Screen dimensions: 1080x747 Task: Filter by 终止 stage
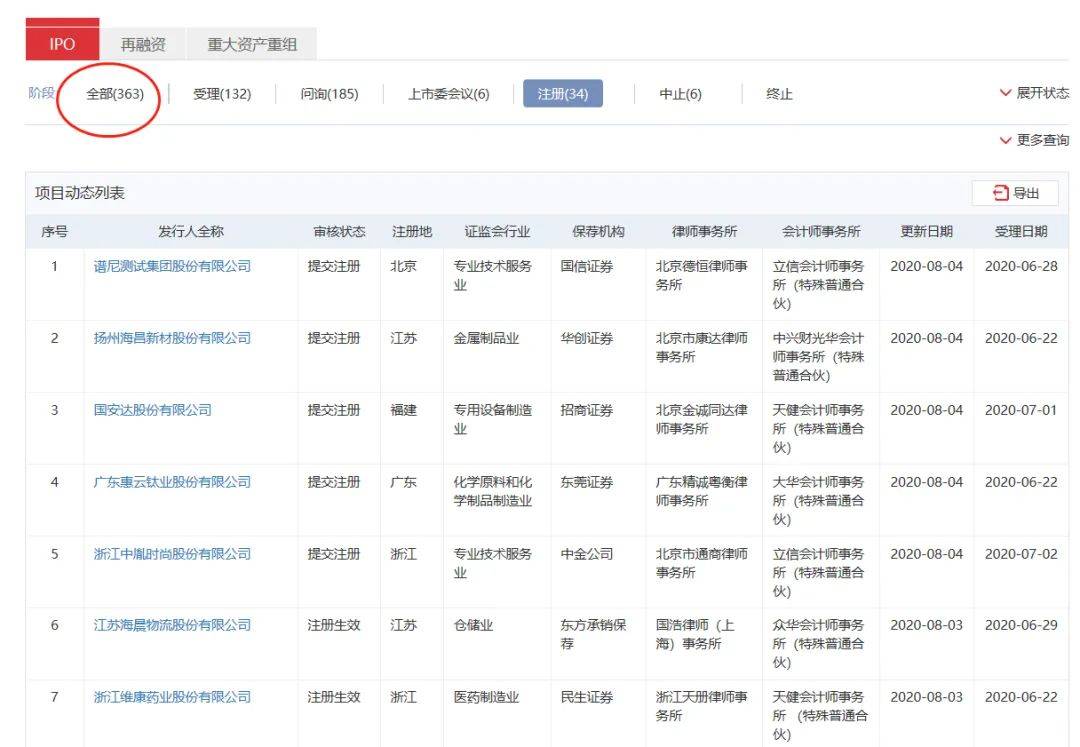[779, 94]
